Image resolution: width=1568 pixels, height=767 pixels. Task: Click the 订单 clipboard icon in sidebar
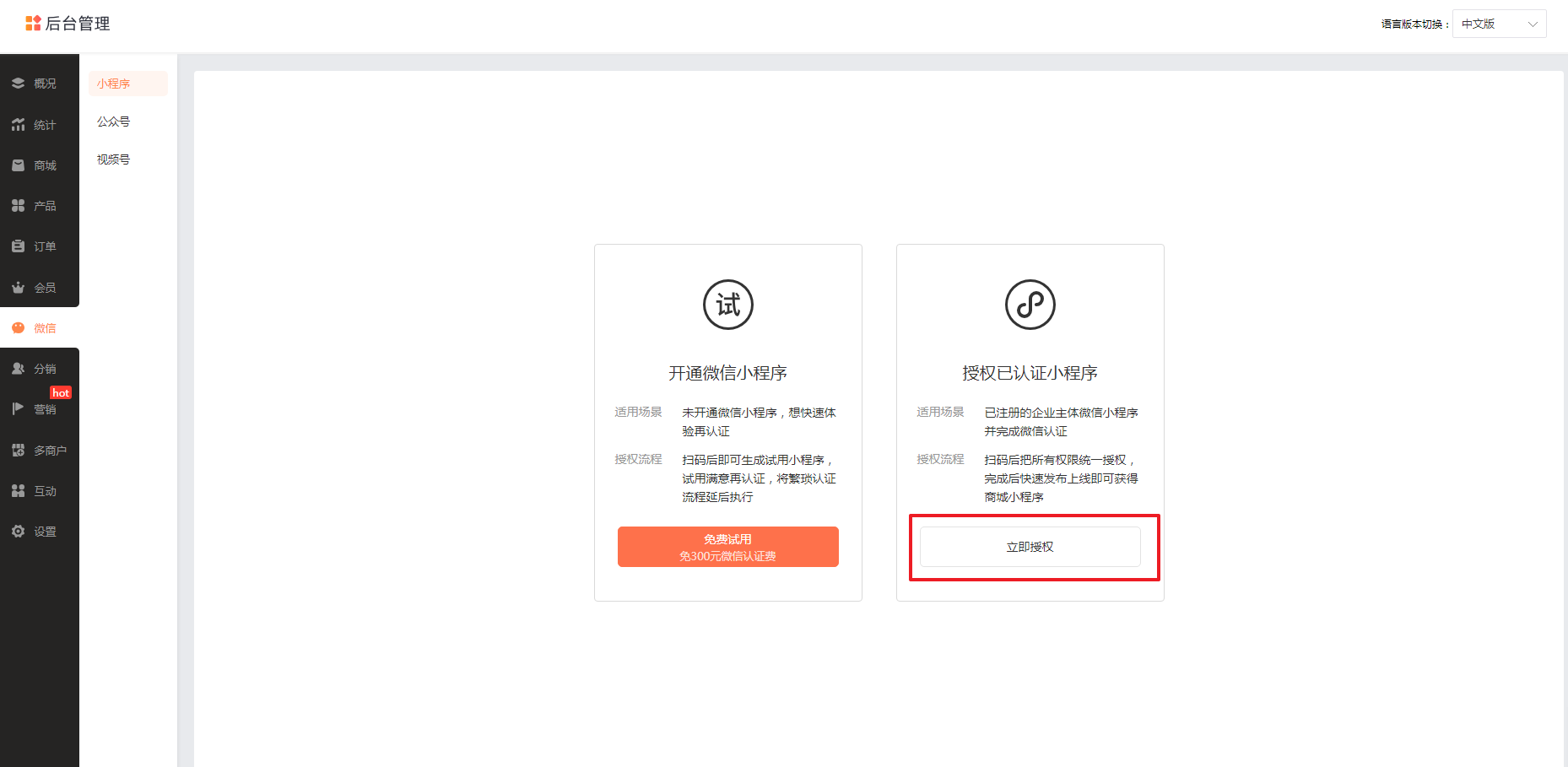click(18, 246)
